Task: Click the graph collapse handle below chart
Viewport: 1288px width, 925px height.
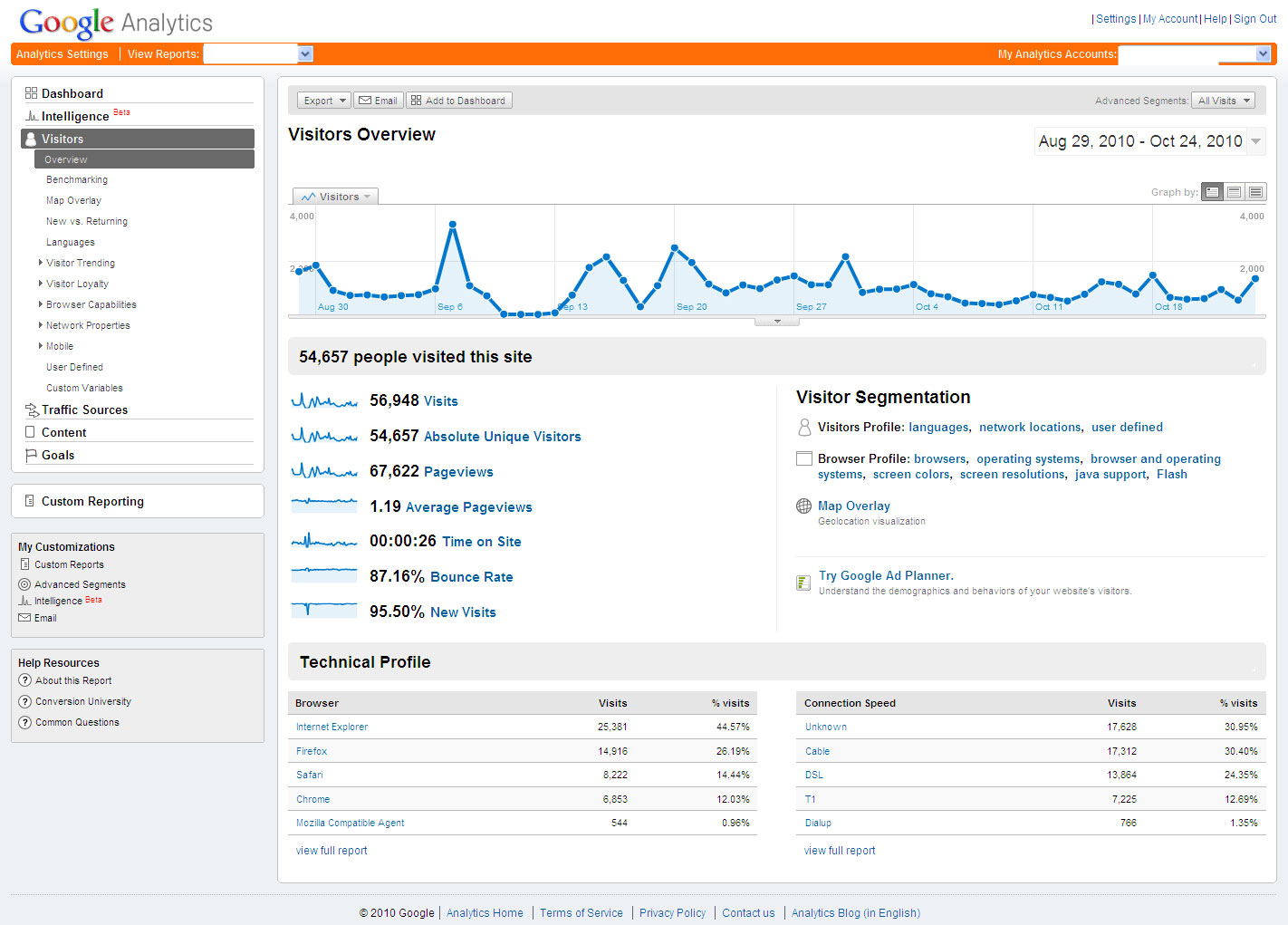Action: [777, 322]
